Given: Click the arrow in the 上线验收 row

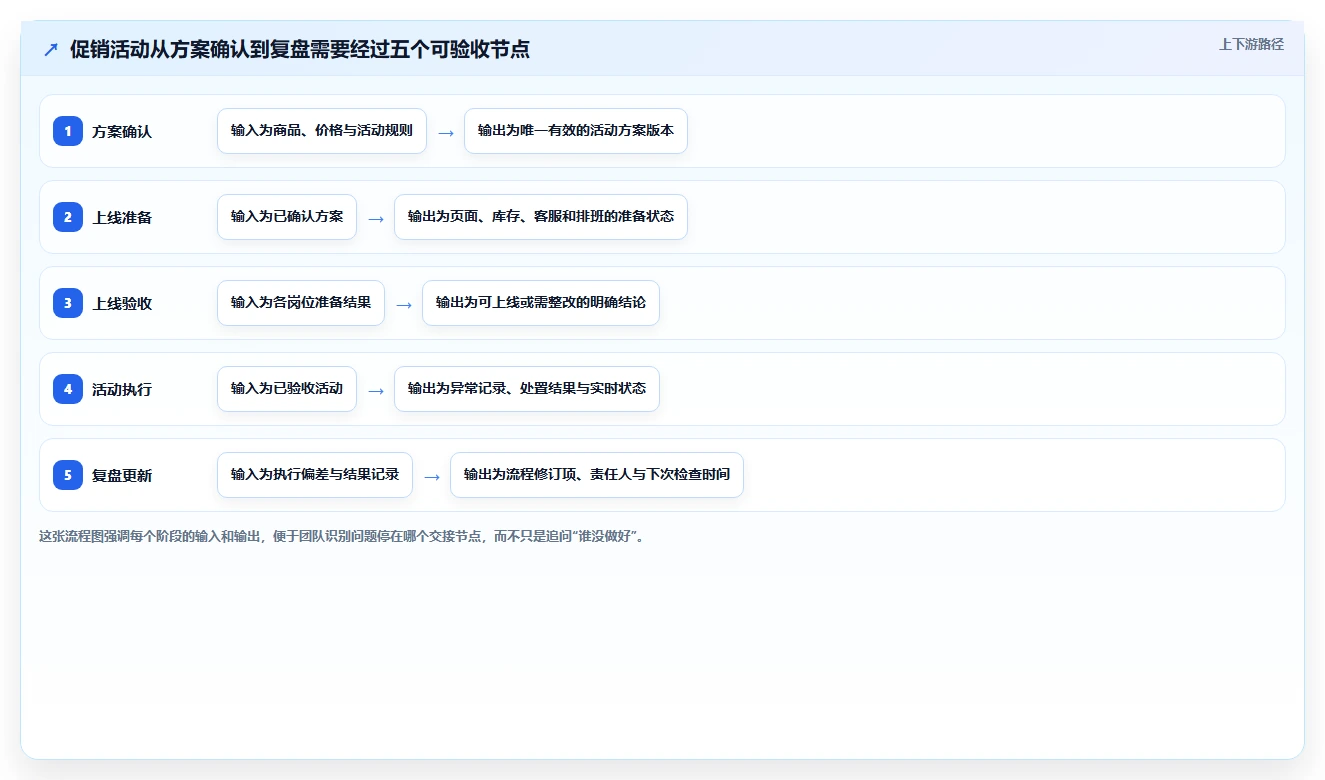Looking at the screenshot, I should coord(404,304).
